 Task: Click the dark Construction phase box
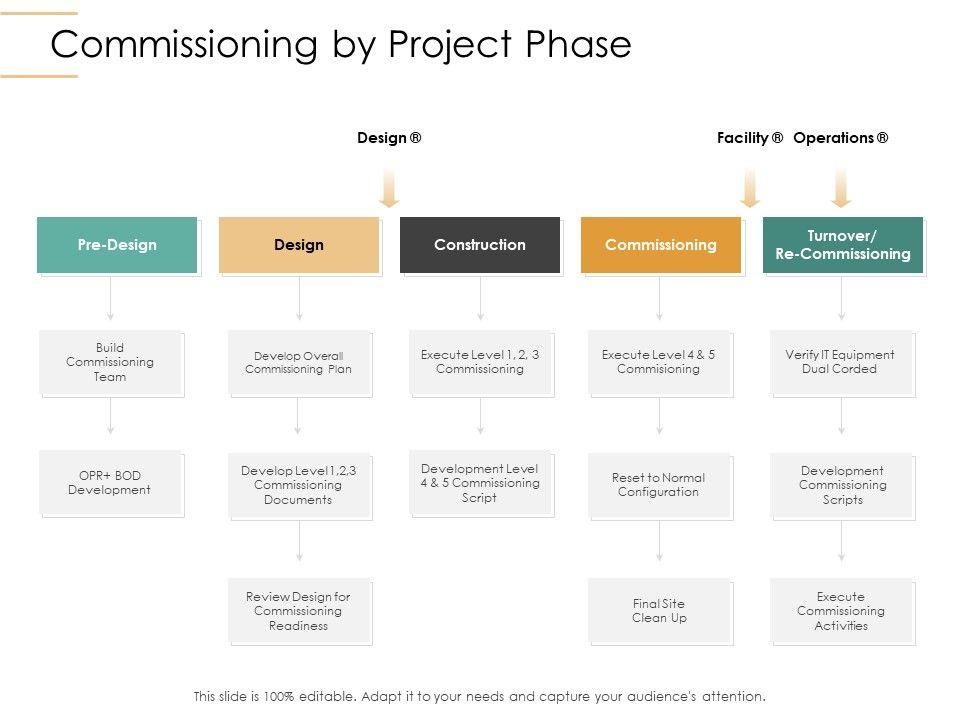480,245
